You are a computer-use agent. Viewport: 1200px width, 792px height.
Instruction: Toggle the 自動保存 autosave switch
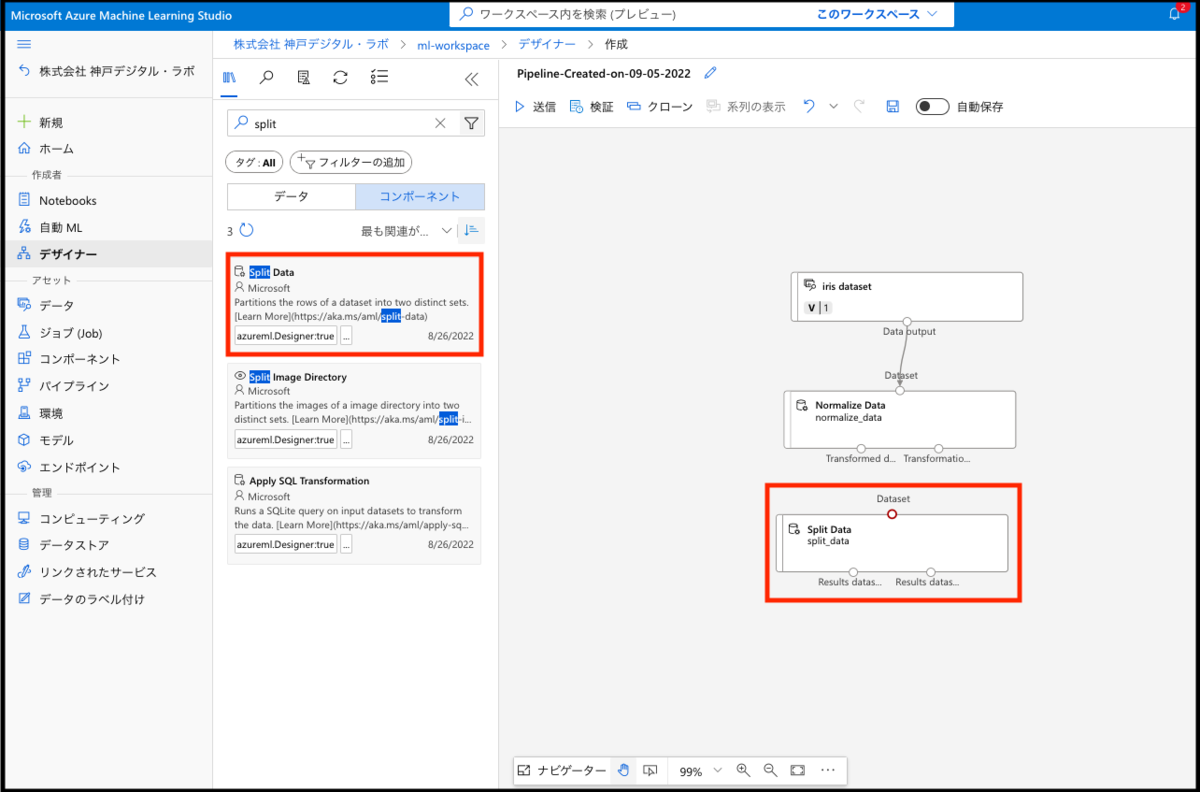pyautogui.click(x=932, y=106)
